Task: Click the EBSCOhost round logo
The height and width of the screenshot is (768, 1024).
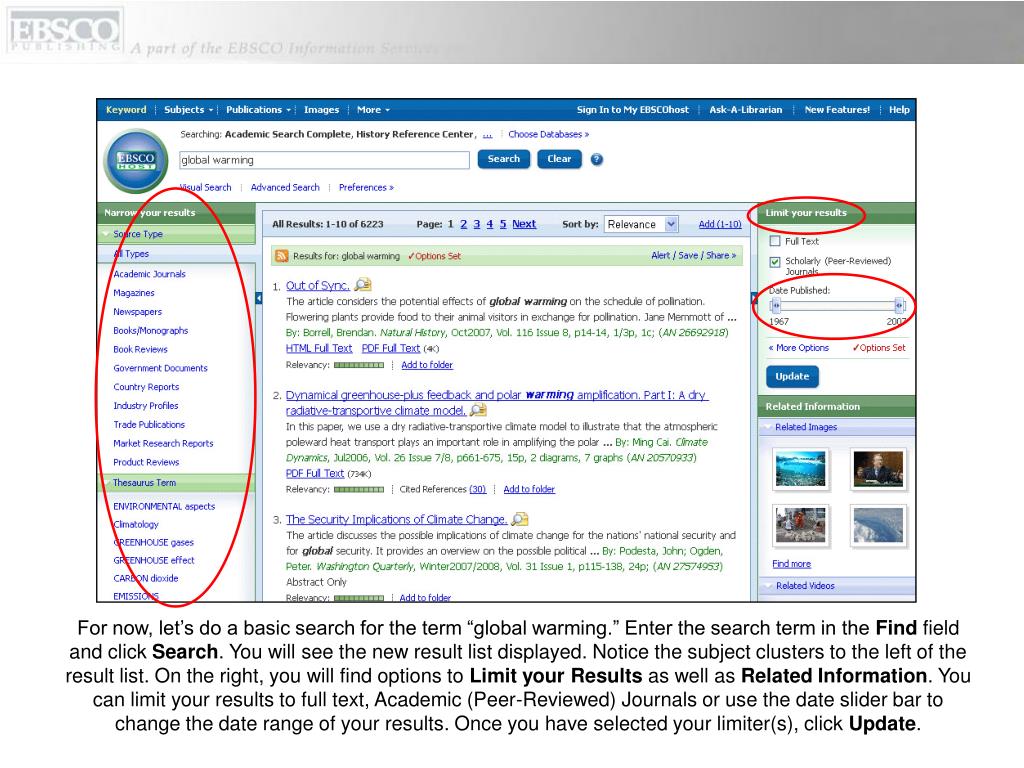Action: 136,161
